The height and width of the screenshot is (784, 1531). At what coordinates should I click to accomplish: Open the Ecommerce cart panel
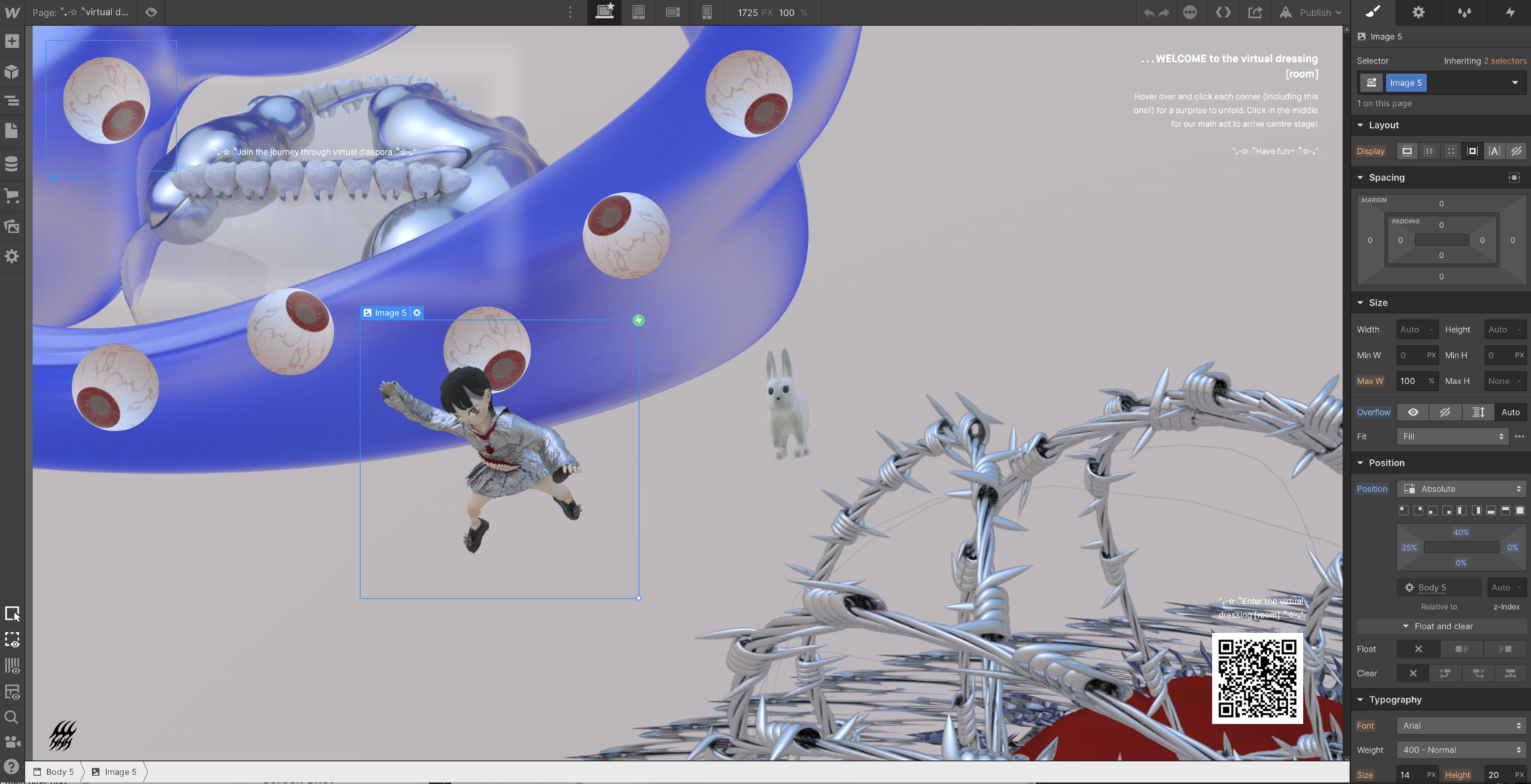(x=12, y=196)
